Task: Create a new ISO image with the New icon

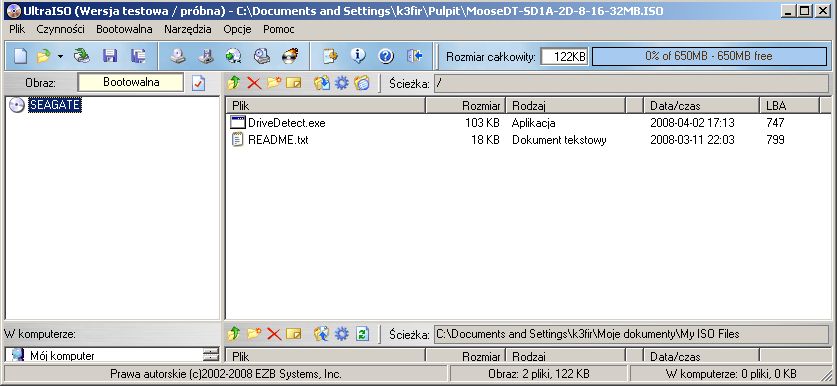Action: point(20,56)
